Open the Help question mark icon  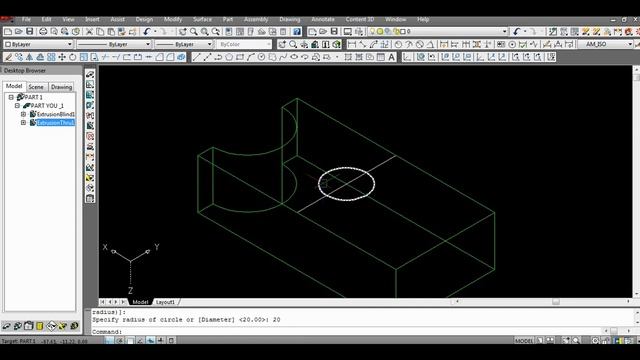pos(297,31)
